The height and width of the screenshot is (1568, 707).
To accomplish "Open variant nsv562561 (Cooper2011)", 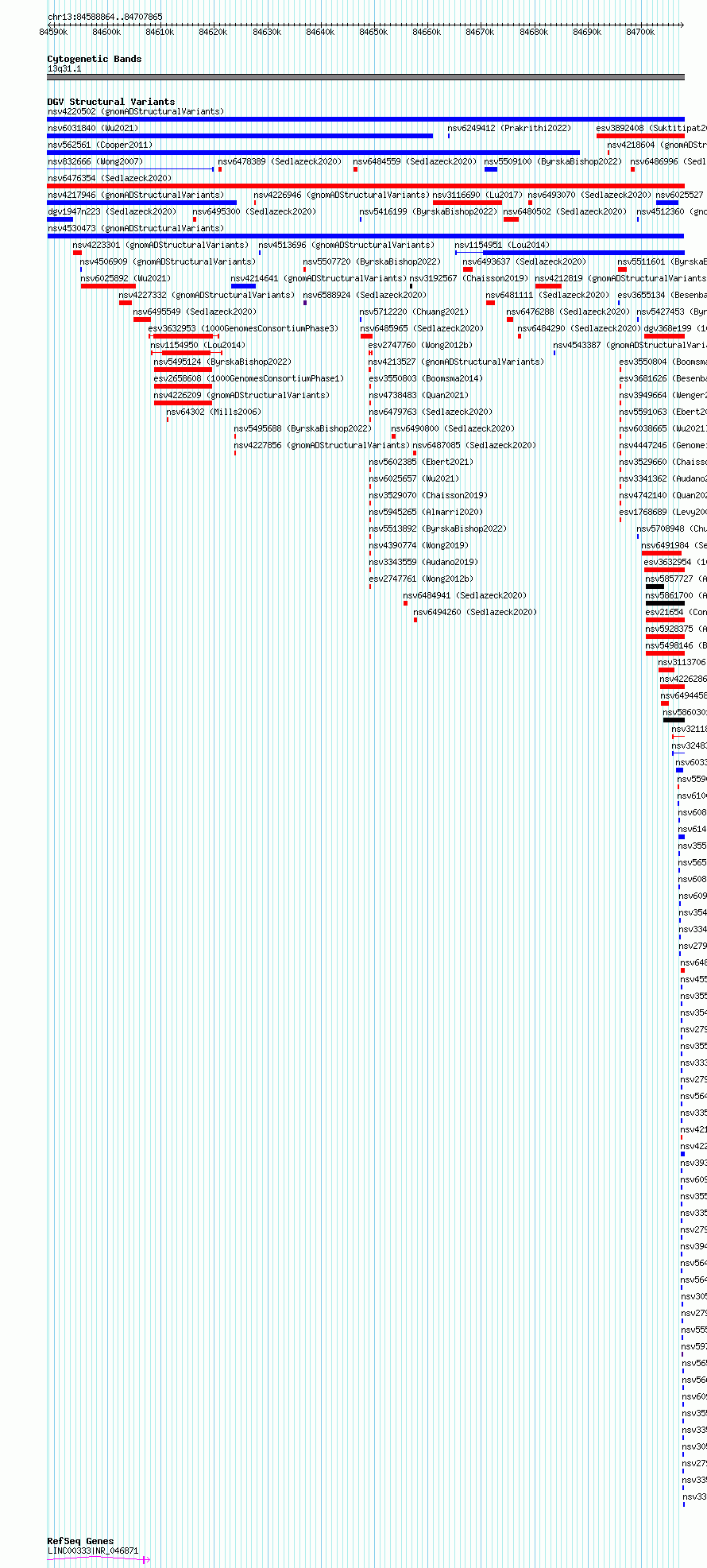I will (x=100, y=145).
